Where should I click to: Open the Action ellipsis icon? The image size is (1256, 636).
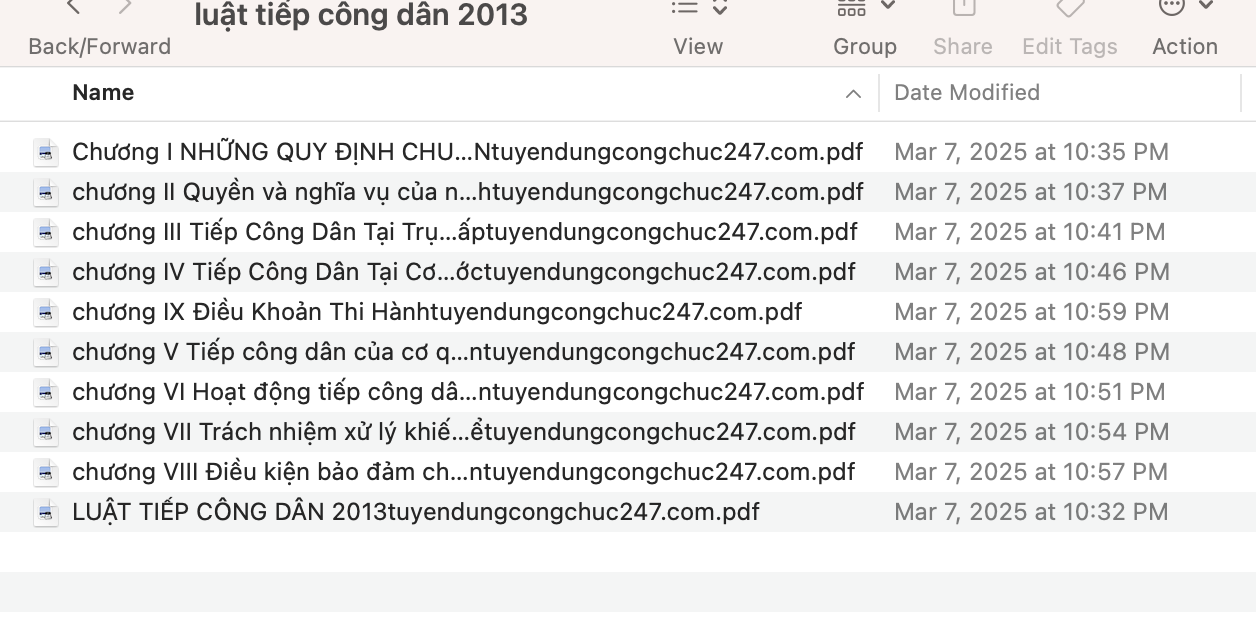[x=1171, y=7]
